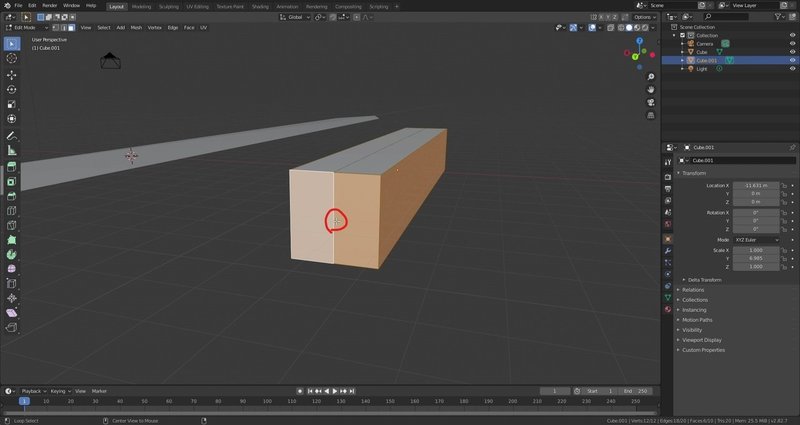Click the Location X value field
Viewport: 800px width, 425px height.
tap(756, 186)
